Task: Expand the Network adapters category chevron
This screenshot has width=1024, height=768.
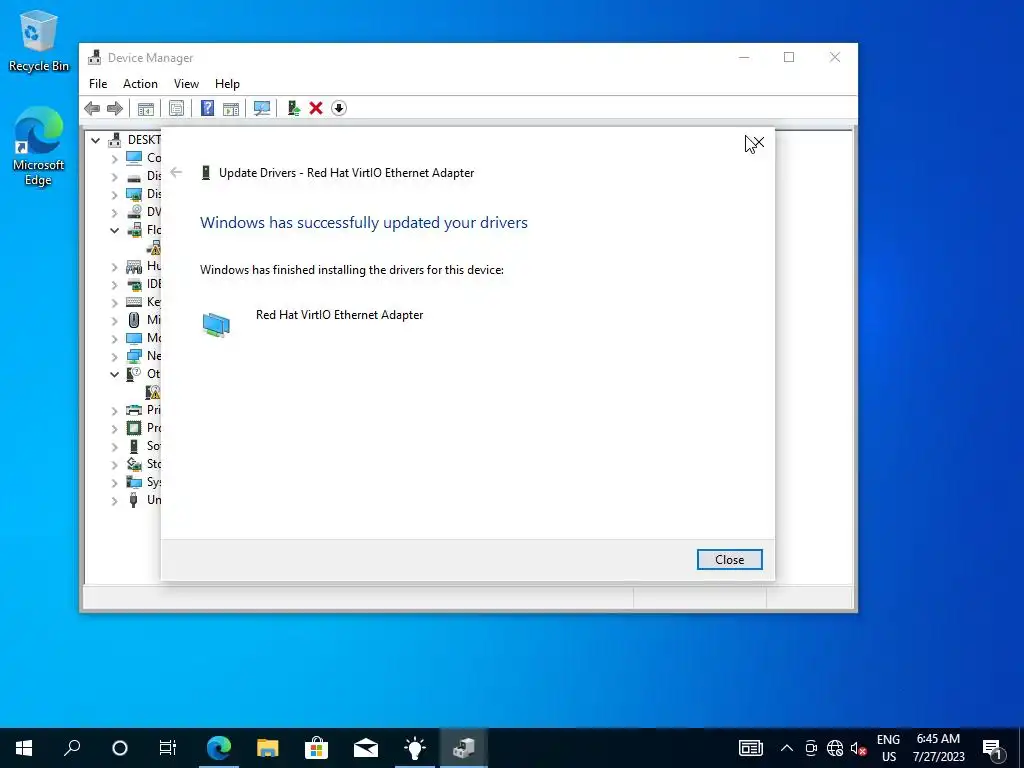Action: pos(114,357)
